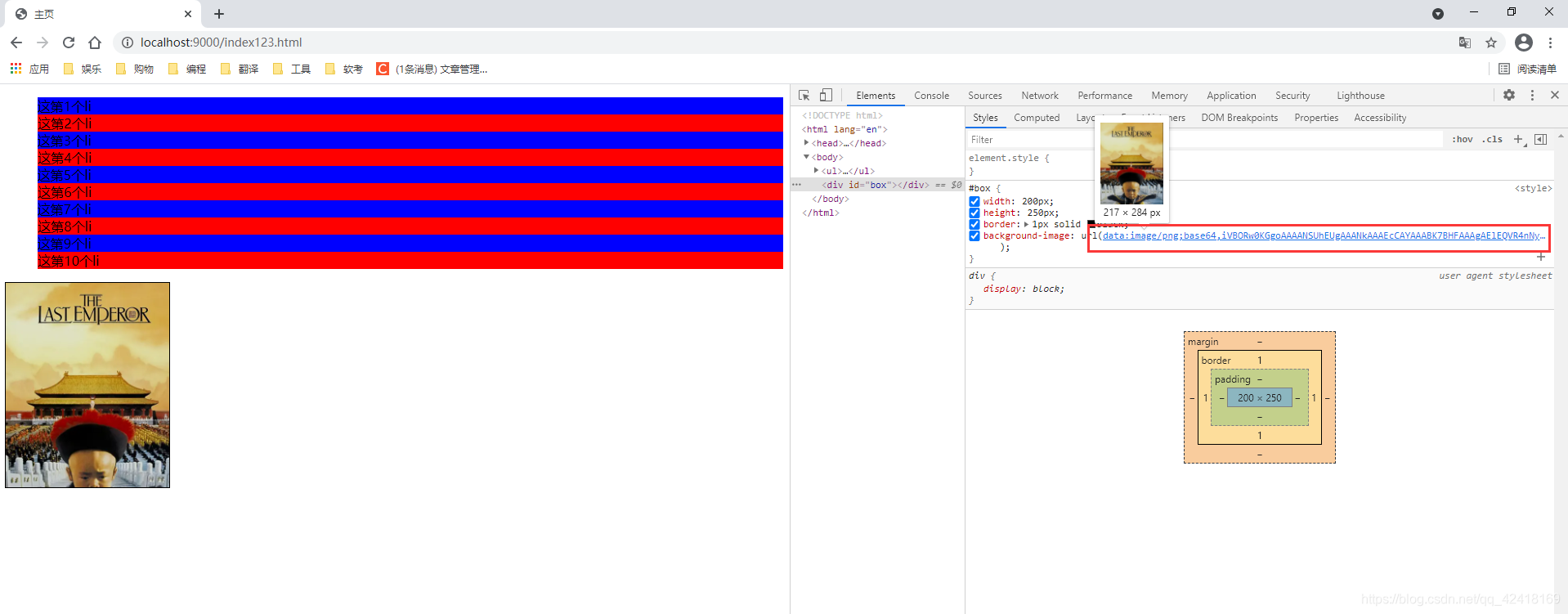This screenshot has height=614, width=1568.
Task: Open the 应用 apps shortcut
Action: (x=29, y=69)
